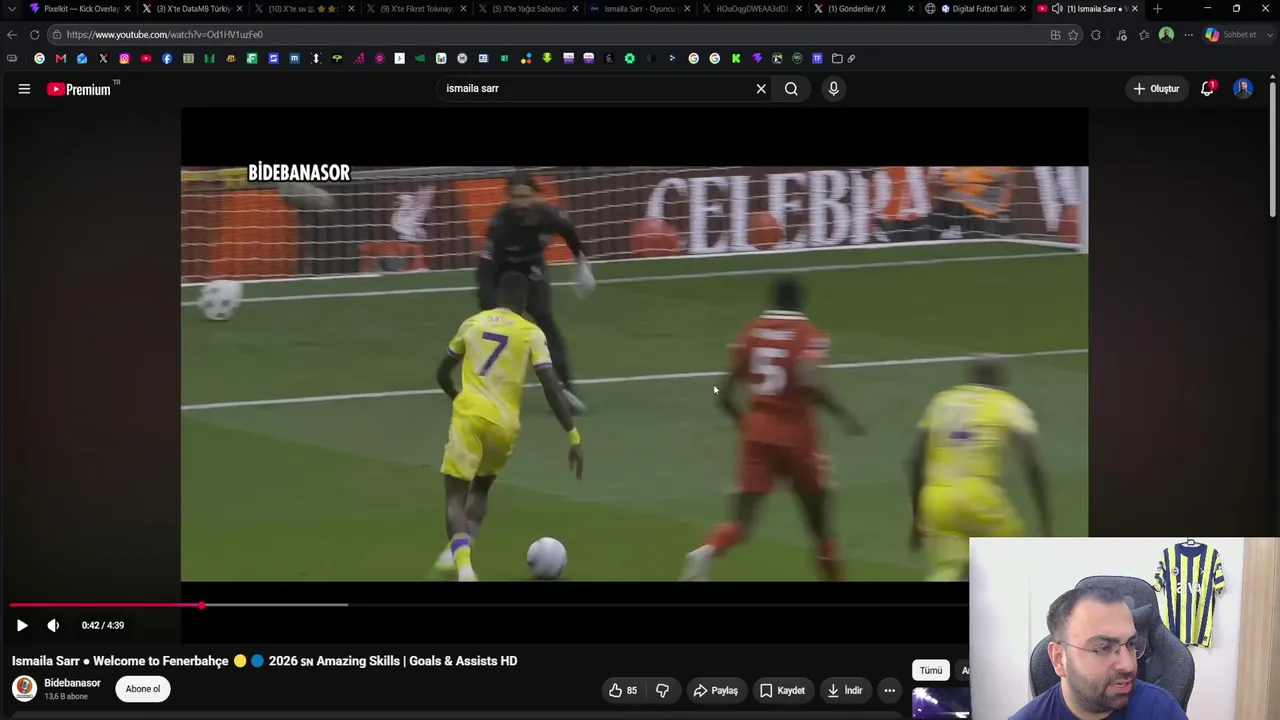Like the video with thumbs up
The width and height of the screenshot is (1280, 720).
[623, 690]
